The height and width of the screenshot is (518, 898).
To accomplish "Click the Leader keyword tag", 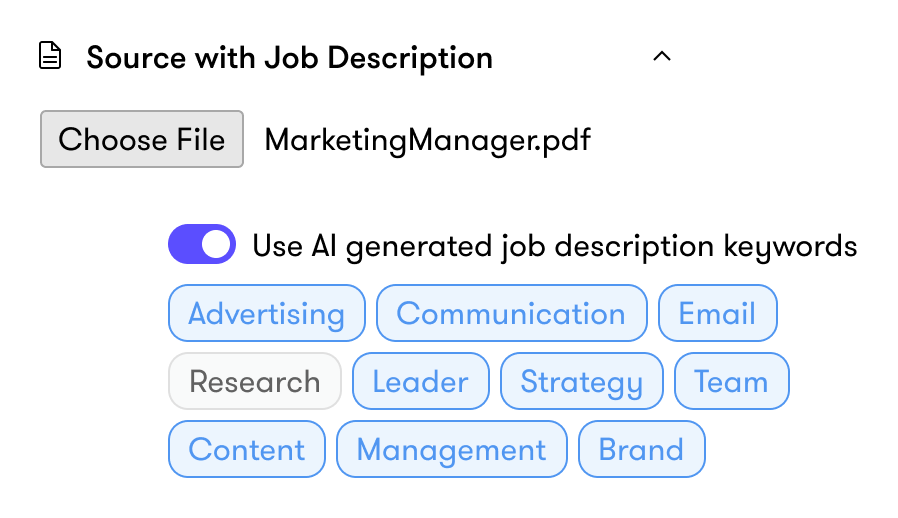I will [x=421, y=381].
